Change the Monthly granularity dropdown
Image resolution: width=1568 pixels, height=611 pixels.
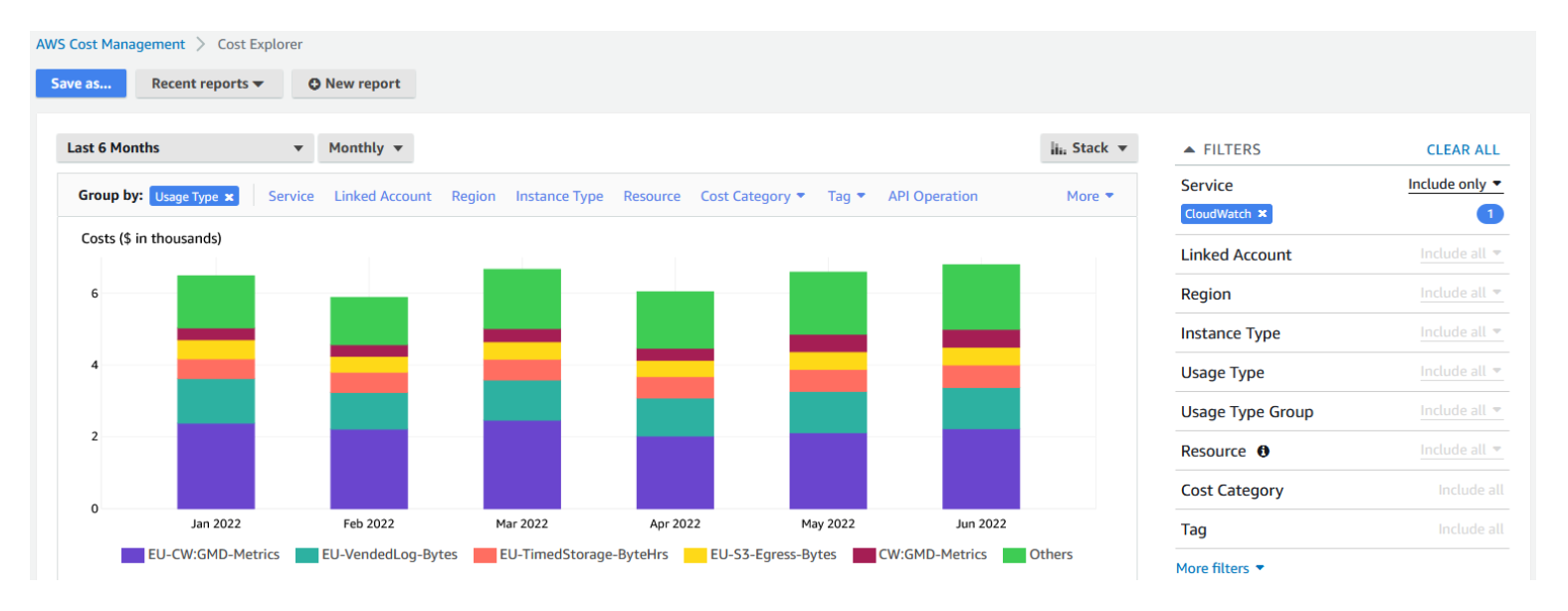(x=365, y=148)
